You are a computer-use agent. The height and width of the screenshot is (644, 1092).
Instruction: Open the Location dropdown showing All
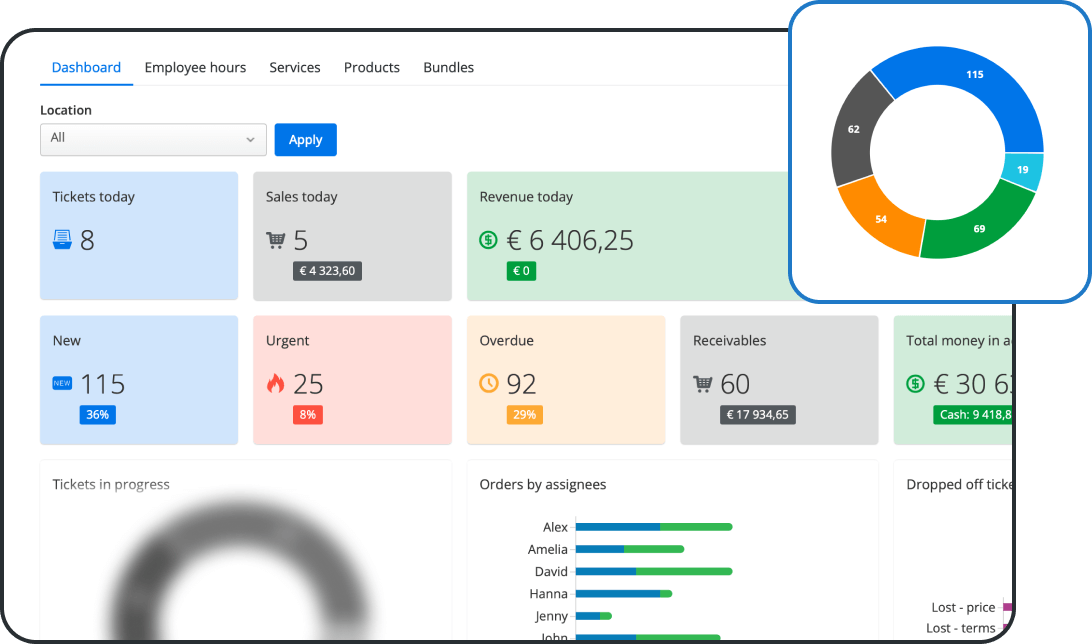[x=152, y=140]
